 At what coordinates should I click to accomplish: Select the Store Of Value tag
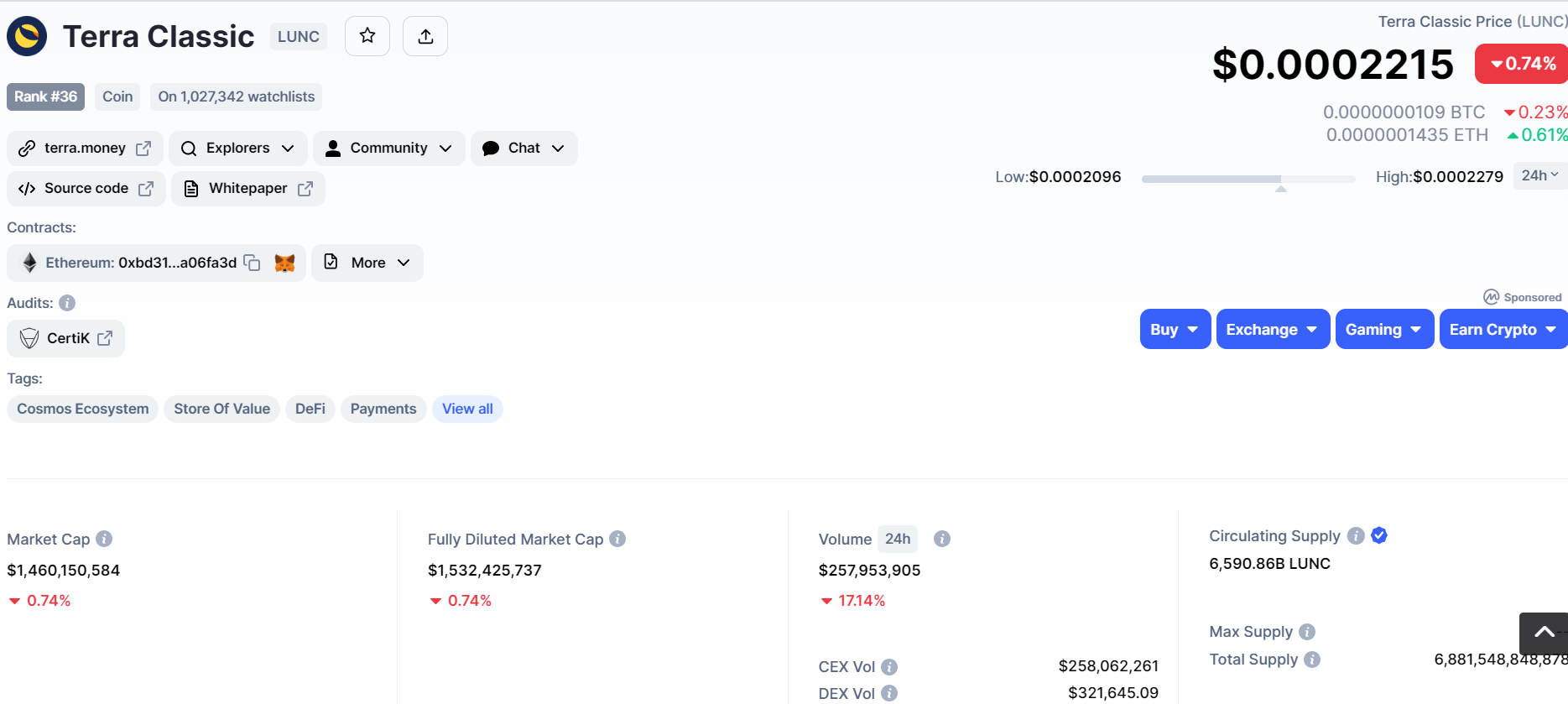coord(222,409)
